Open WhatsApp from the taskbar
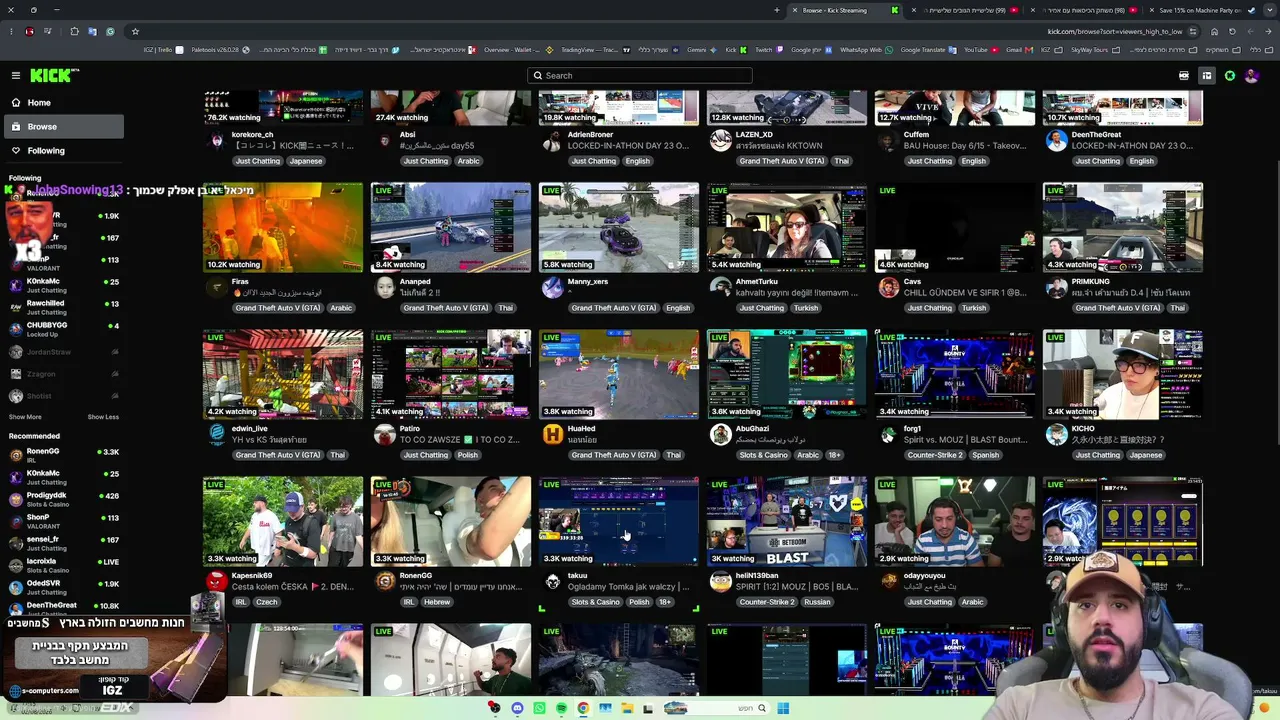Screen dimensions: 1280x720 point(539,708)
